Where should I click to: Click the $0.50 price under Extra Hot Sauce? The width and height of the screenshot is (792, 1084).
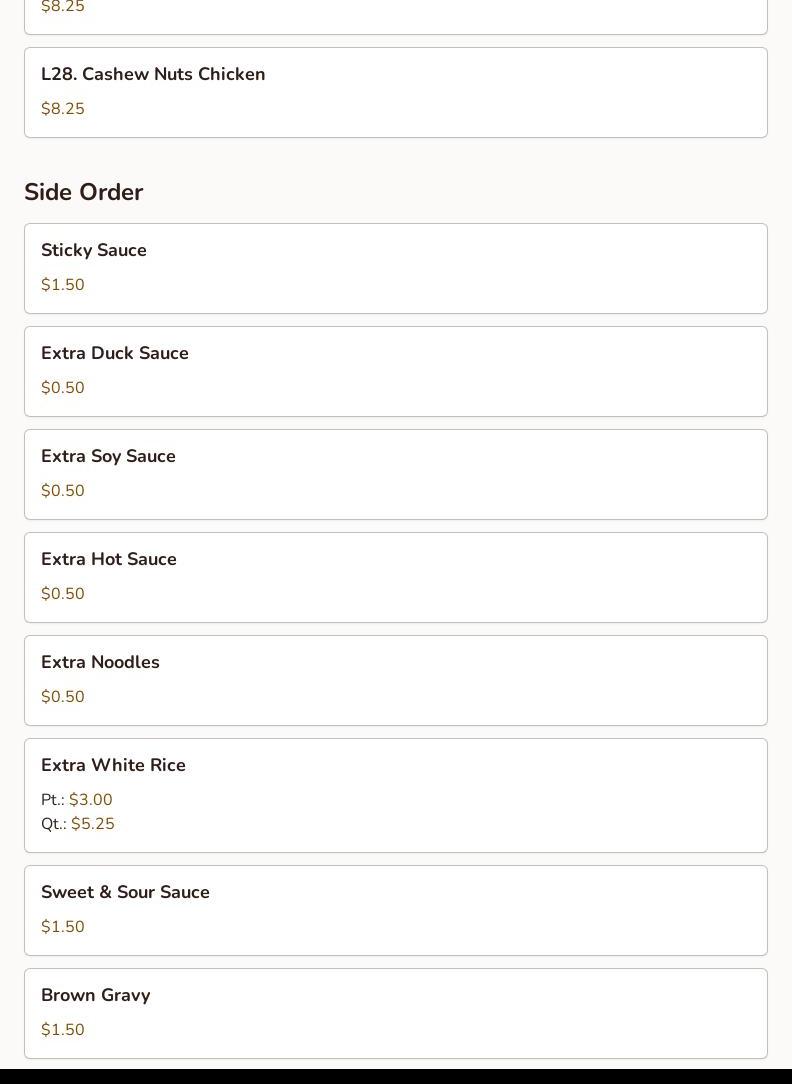point(63,594)
